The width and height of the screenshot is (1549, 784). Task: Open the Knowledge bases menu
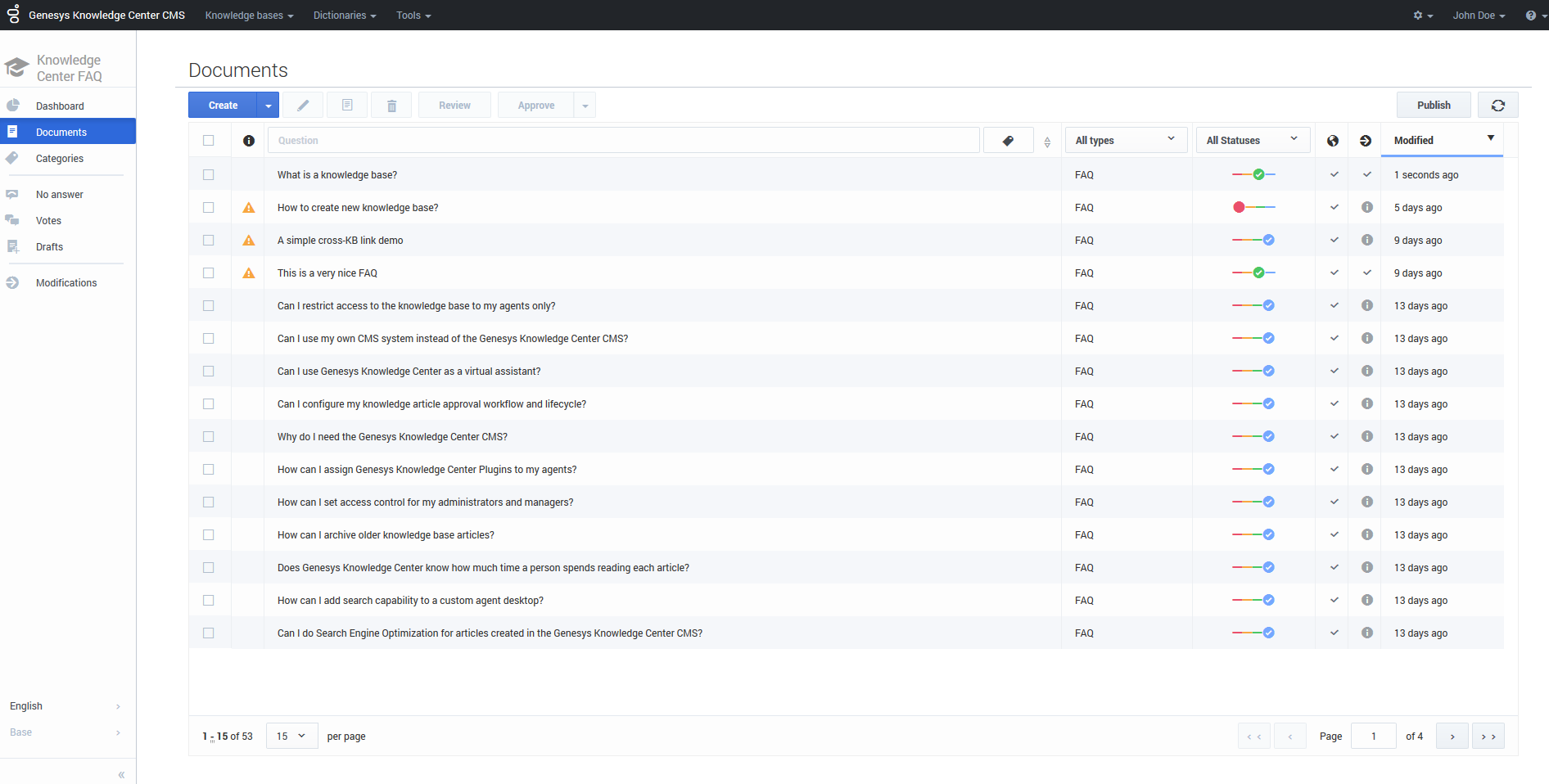(249, 16)
